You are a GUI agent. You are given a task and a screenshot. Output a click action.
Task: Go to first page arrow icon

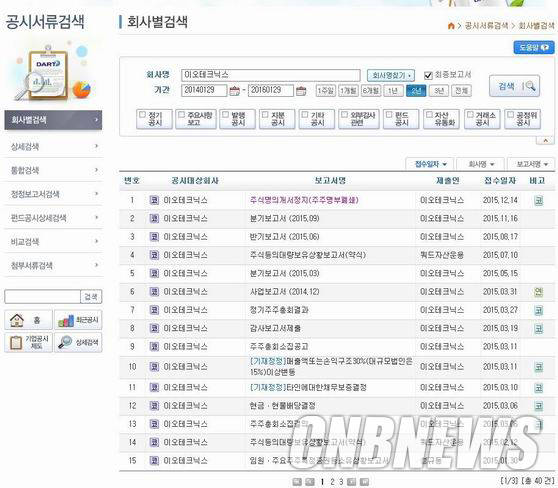(297, 482)
